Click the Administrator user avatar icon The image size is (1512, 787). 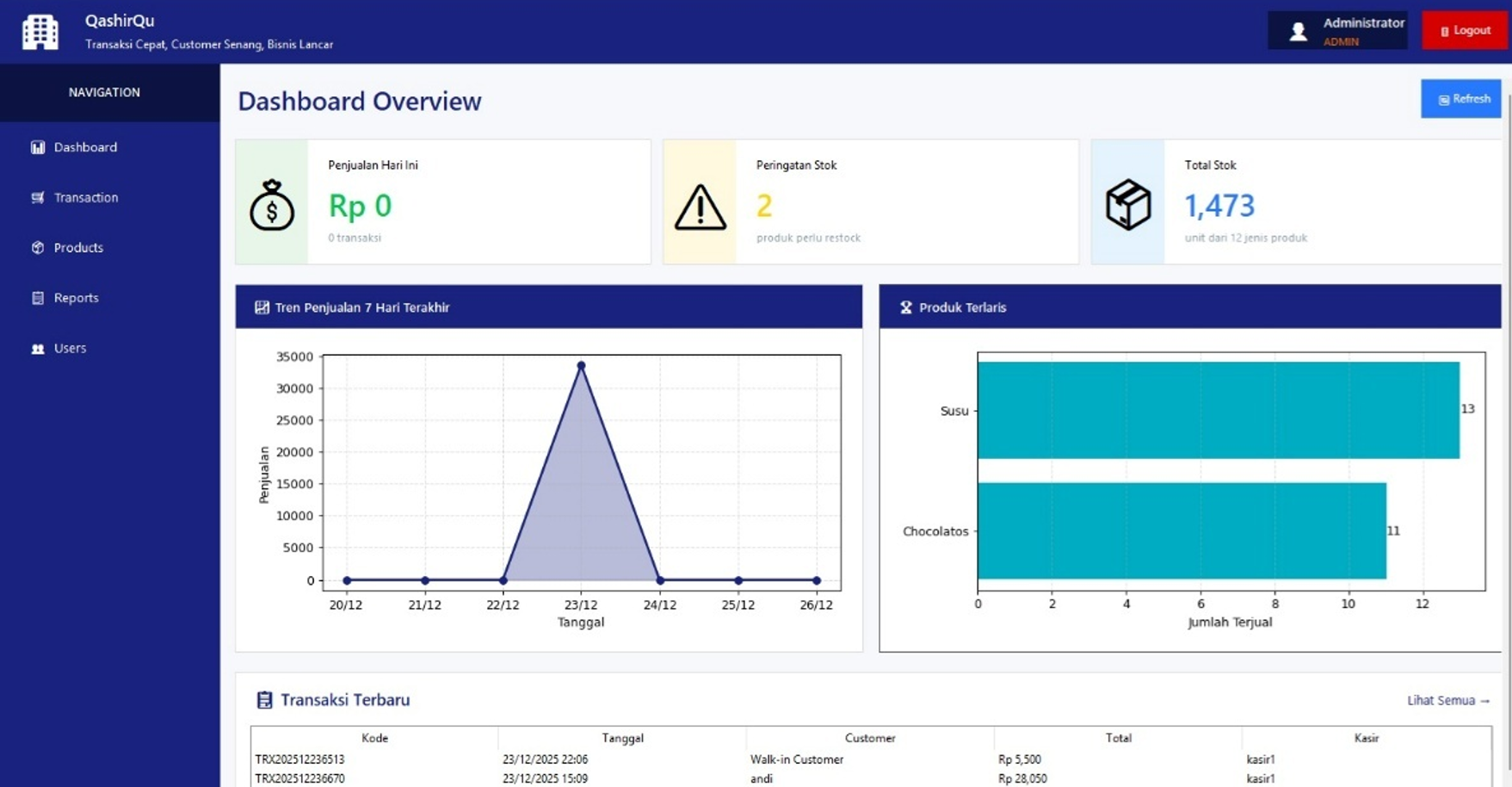coord(1298,32)
